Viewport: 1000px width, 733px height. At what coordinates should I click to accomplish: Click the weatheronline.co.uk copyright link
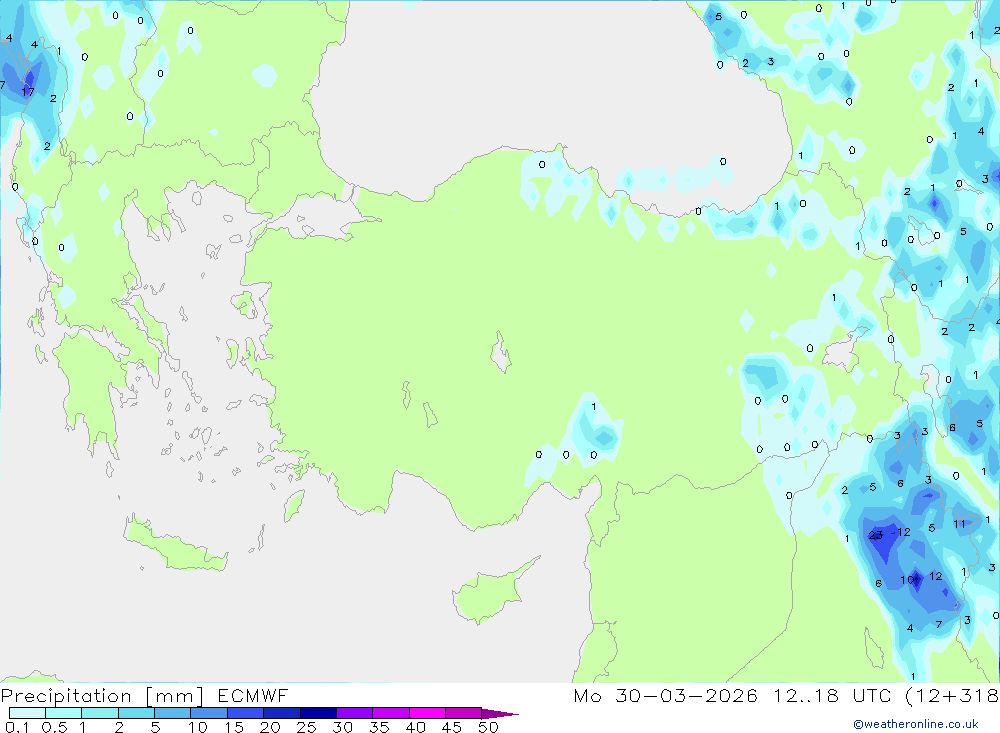[x=916, y=724]
